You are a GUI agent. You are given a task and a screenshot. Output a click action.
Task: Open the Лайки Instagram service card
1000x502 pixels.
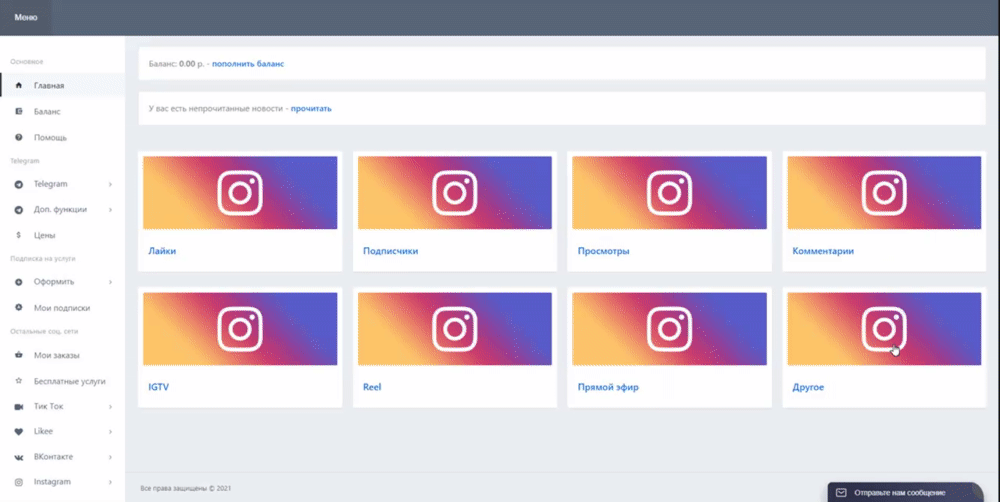coord(162,251)
